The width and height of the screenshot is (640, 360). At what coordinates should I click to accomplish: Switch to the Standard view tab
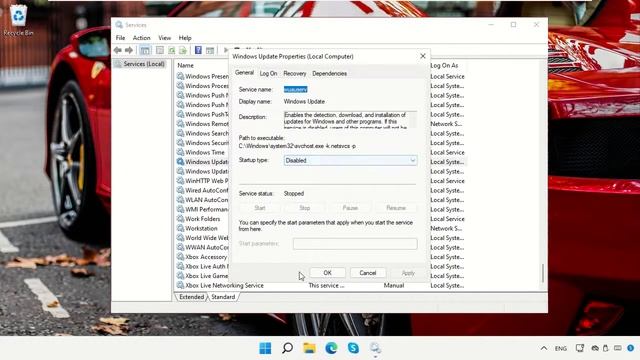[223, 297]
